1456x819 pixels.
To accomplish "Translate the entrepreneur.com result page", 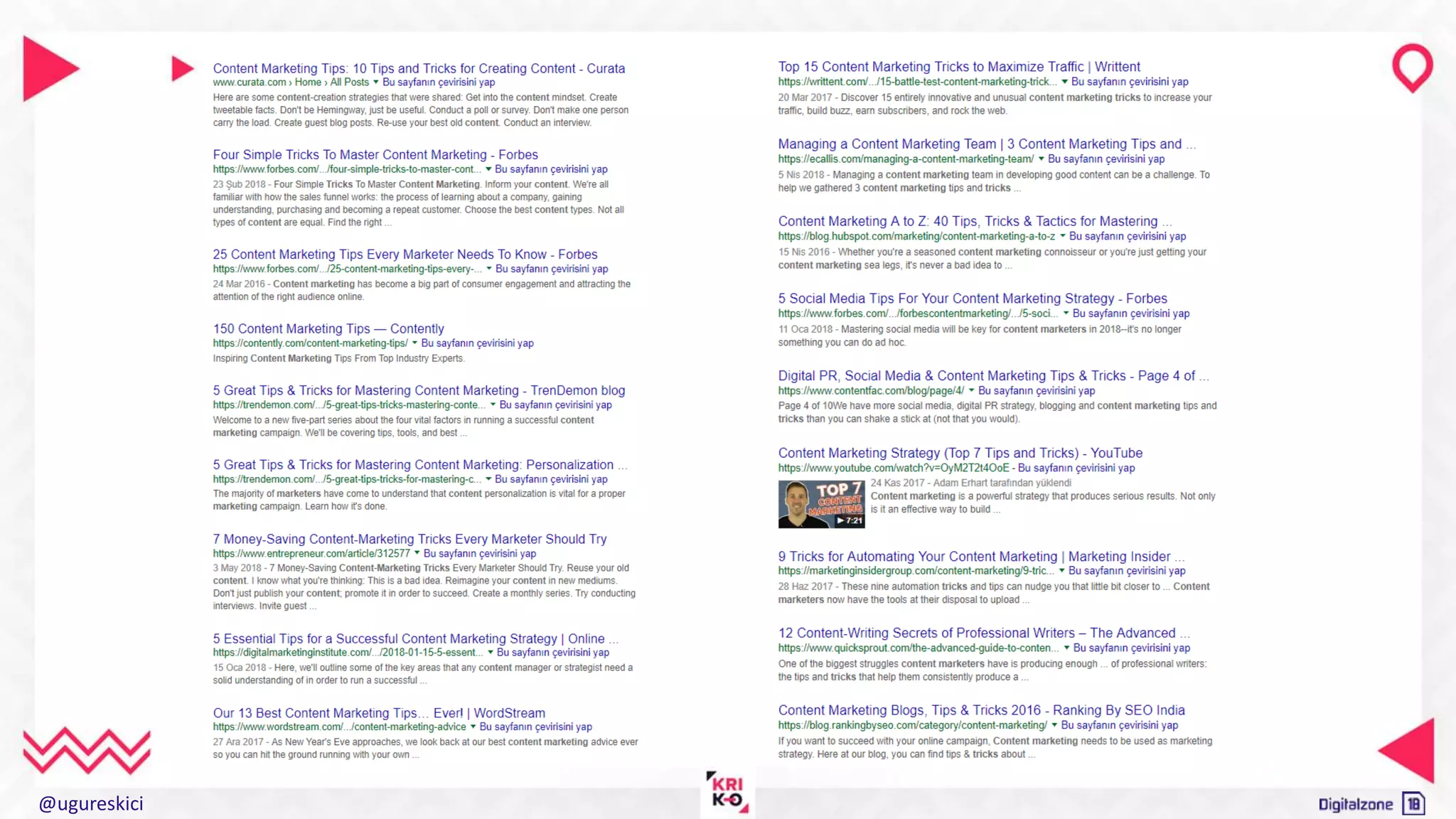I will coord(480,553).
